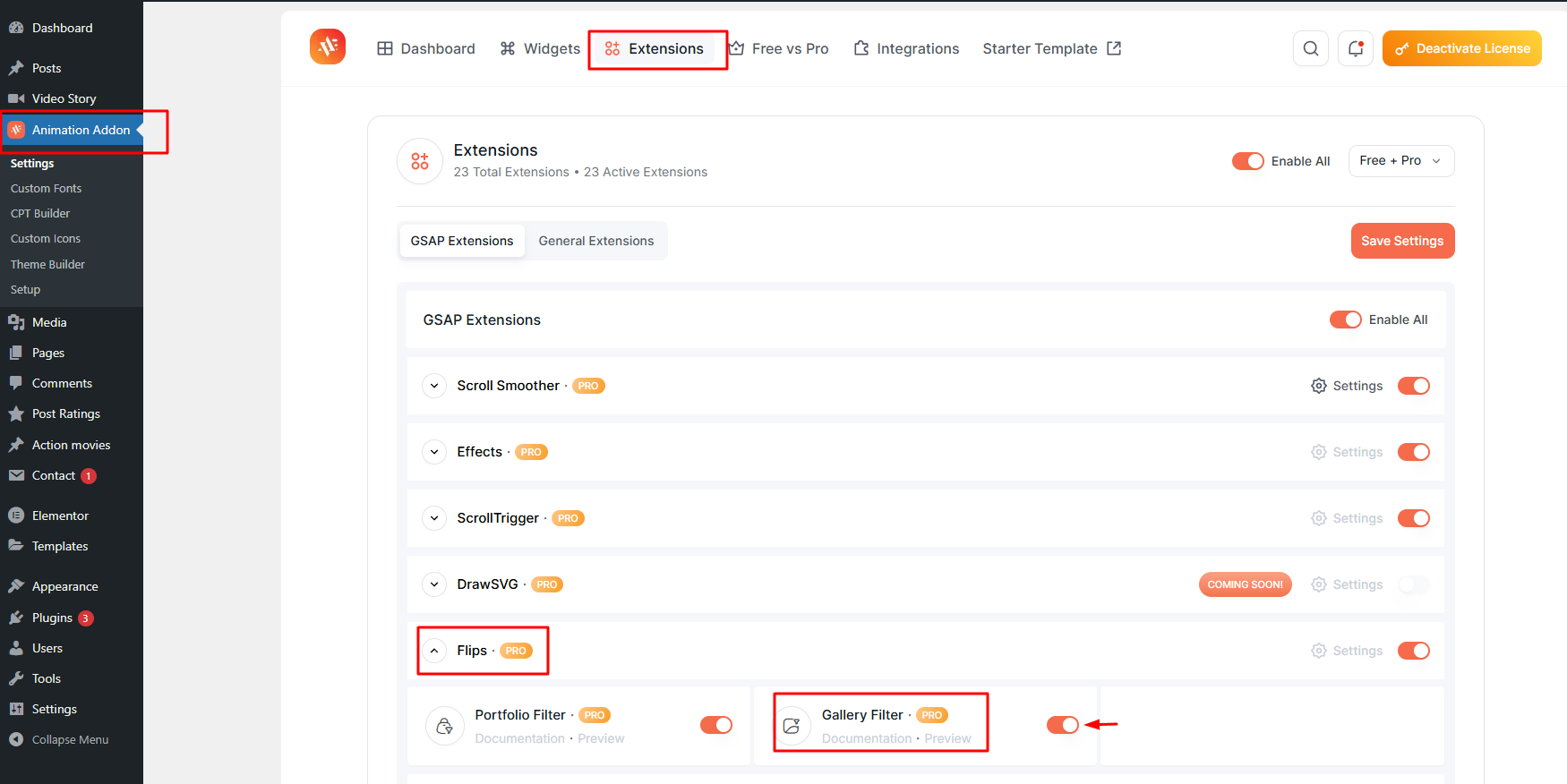1567x784 pixels.
Task: Open Custom Icons submenu item
Action: 46,238
